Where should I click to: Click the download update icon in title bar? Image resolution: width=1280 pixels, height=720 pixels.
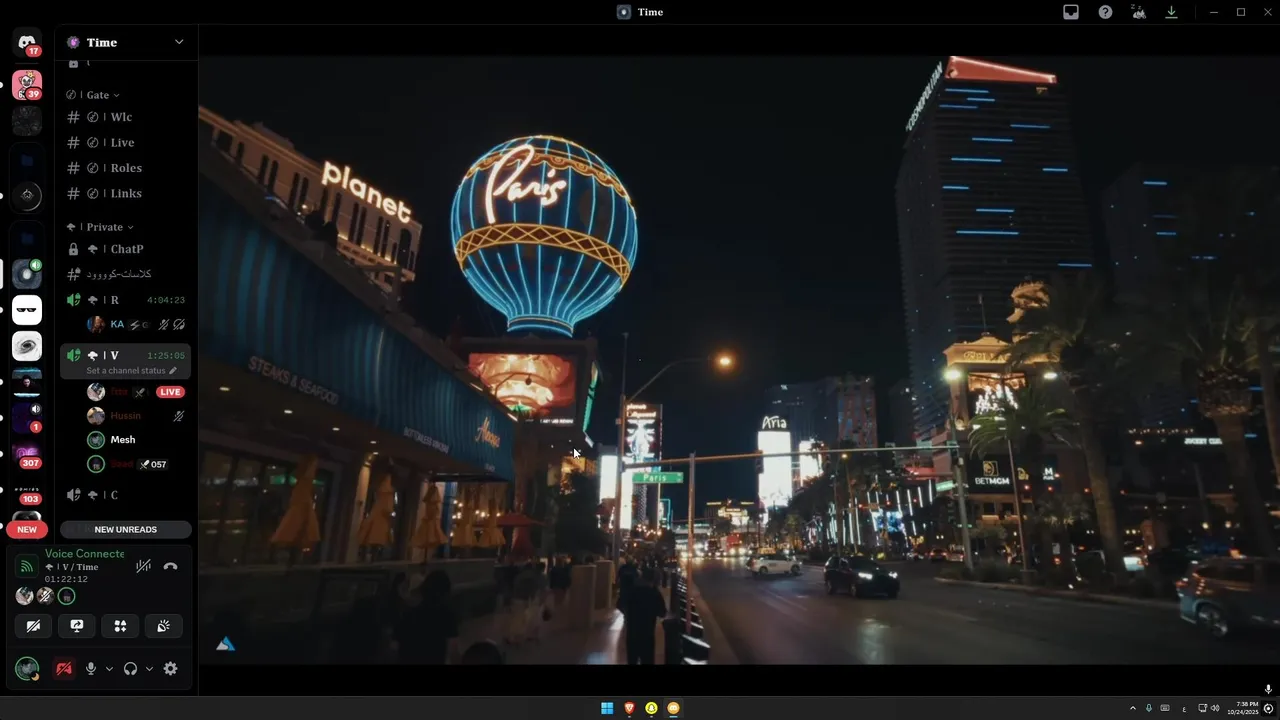click(x=1171, y=12)
